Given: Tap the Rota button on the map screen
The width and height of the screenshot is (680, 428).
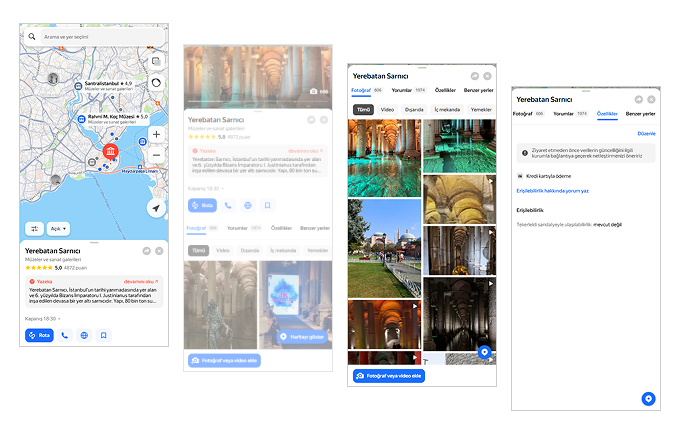Looking at the screenshot, I should pos(39,335).
